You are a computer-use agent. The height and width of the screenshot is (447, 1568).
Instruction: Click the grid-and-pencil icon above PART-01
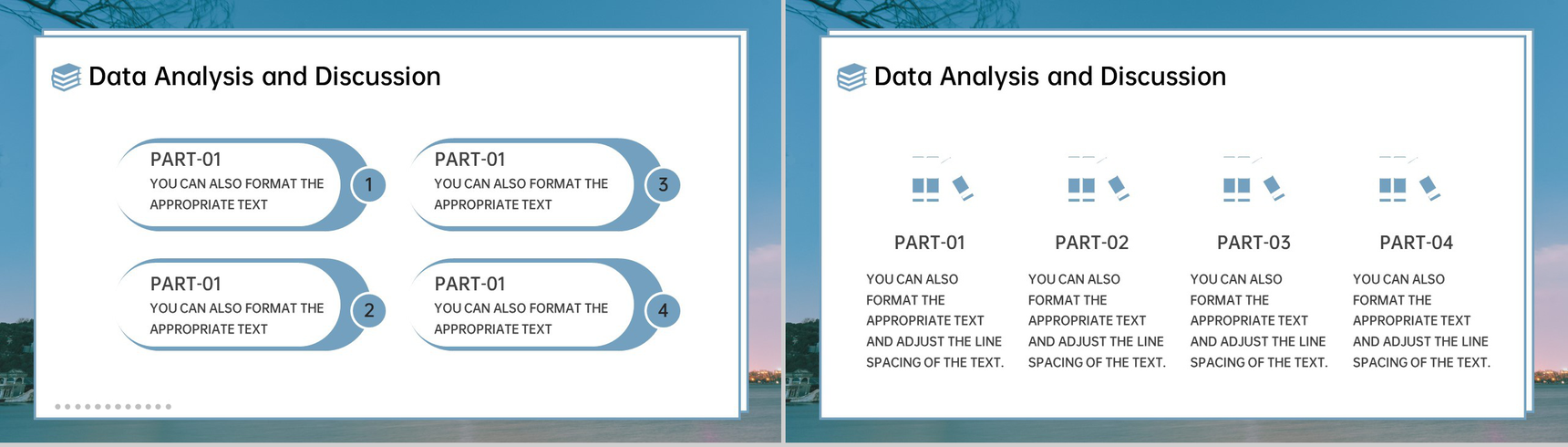pos(943,179)
